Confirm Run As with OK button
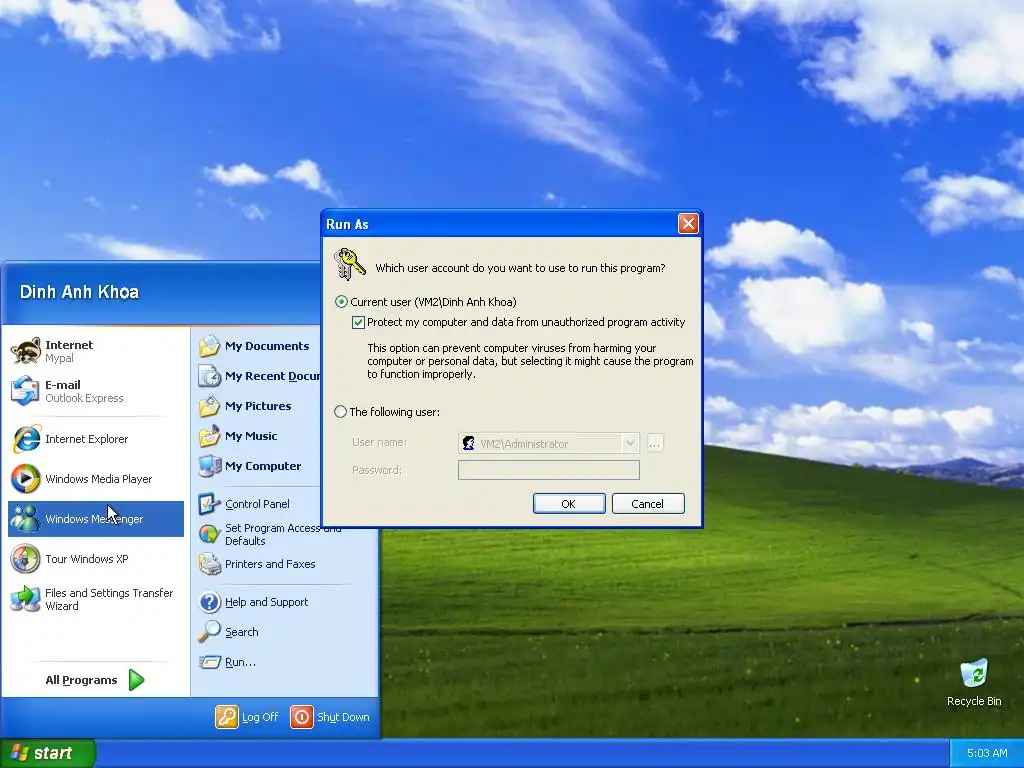 [569, 504]
